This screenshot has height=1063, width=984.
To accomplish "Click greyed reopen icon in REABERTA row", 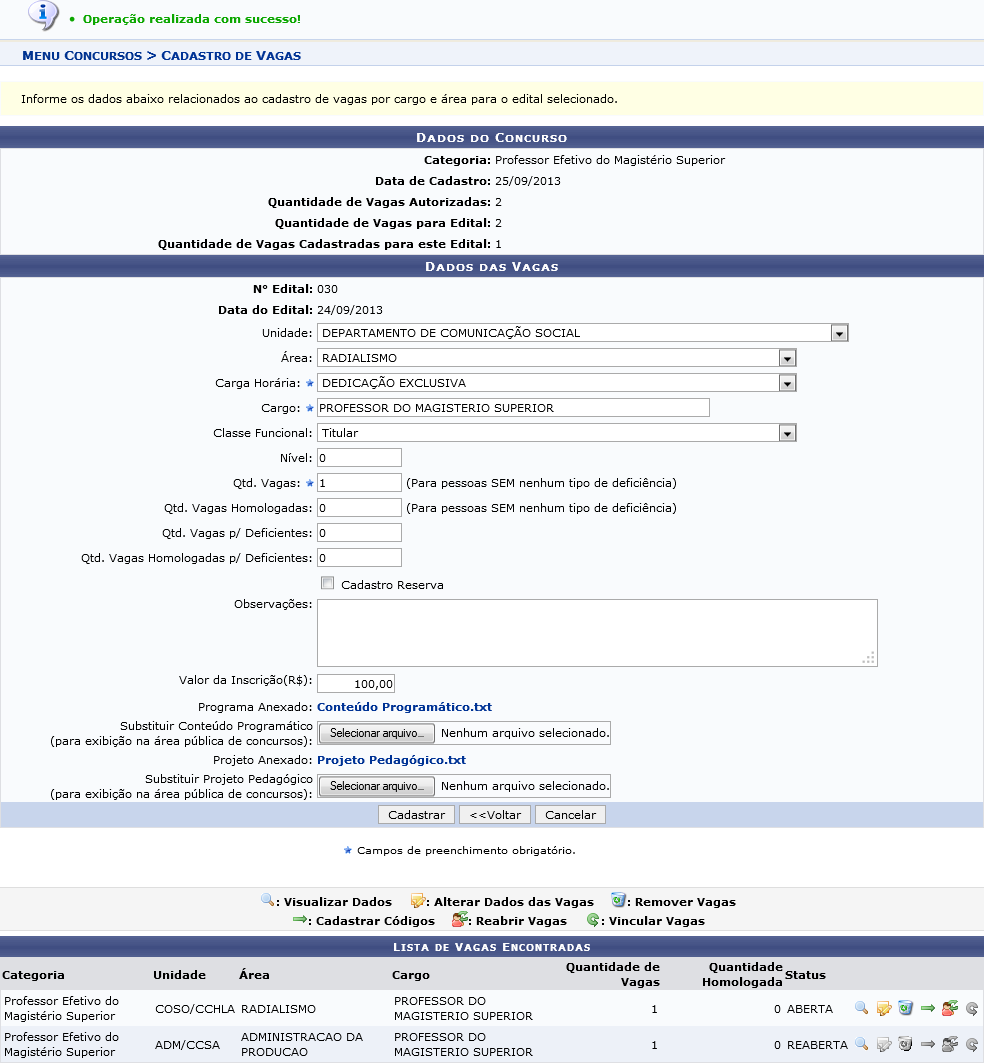I will (x=949, y=1044).
